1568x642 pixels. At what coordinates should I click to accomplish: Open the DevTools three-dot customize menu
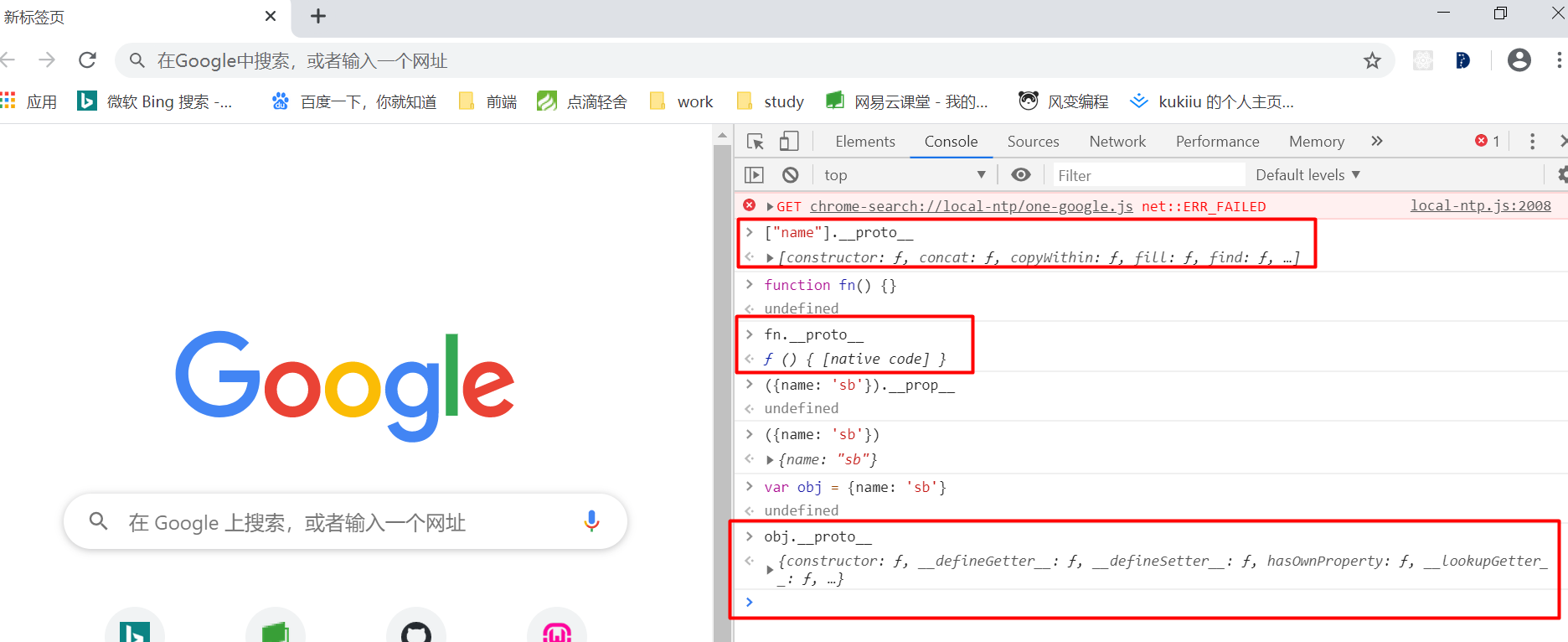(1532, 142)
